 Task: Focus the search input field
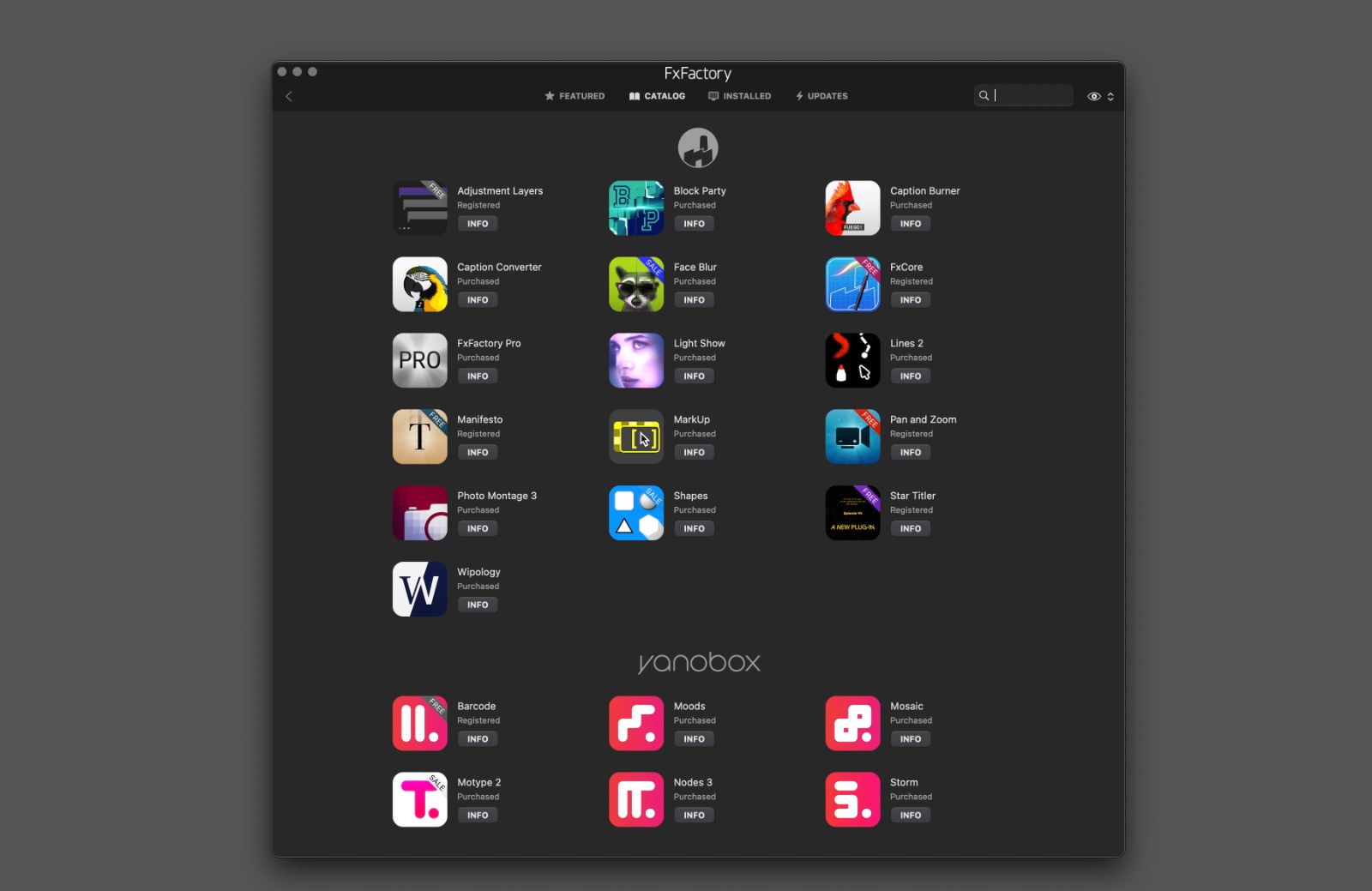click(x=1024, y=95)
